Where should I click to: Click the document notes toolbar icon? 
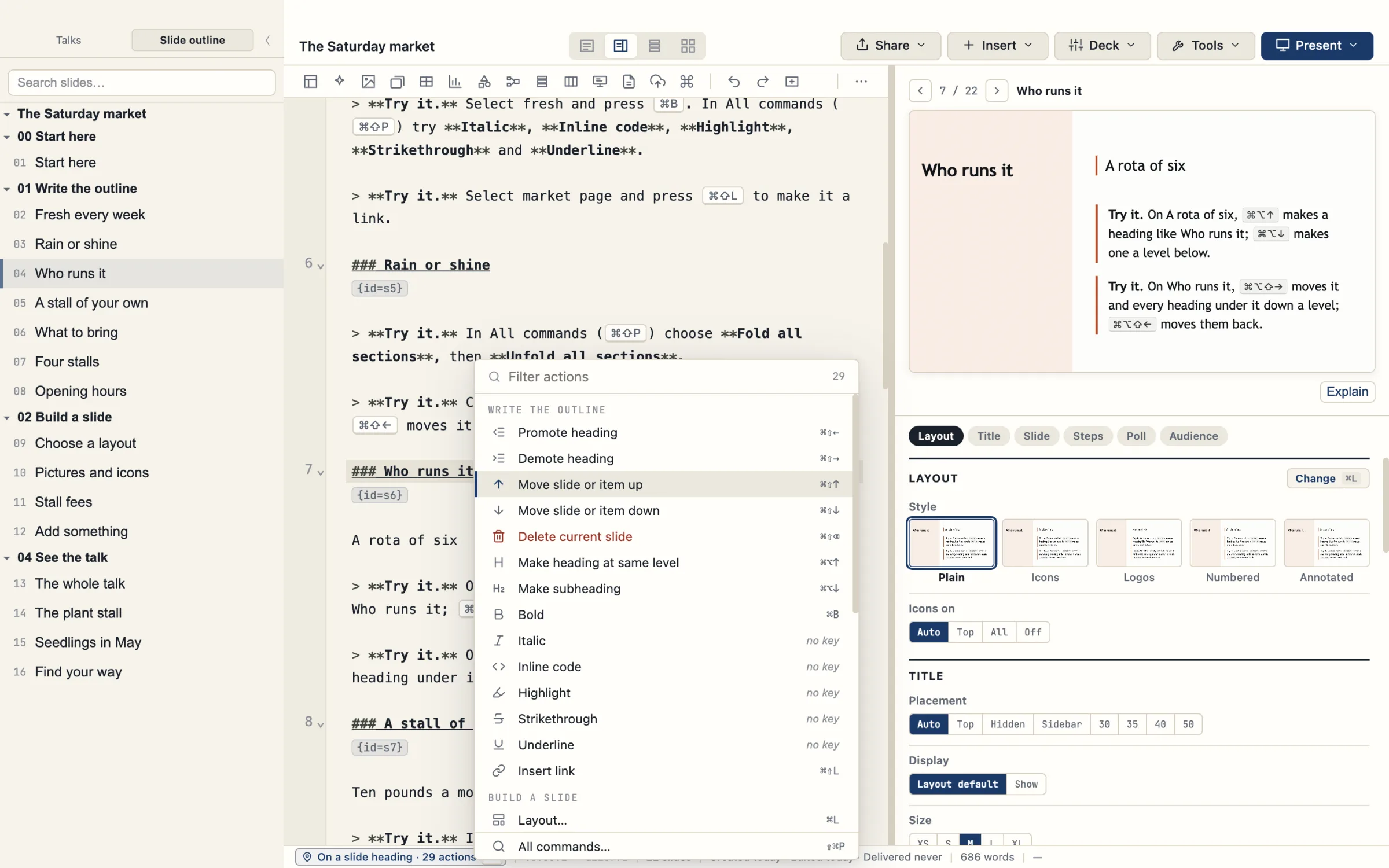click(x=629, y=82)
